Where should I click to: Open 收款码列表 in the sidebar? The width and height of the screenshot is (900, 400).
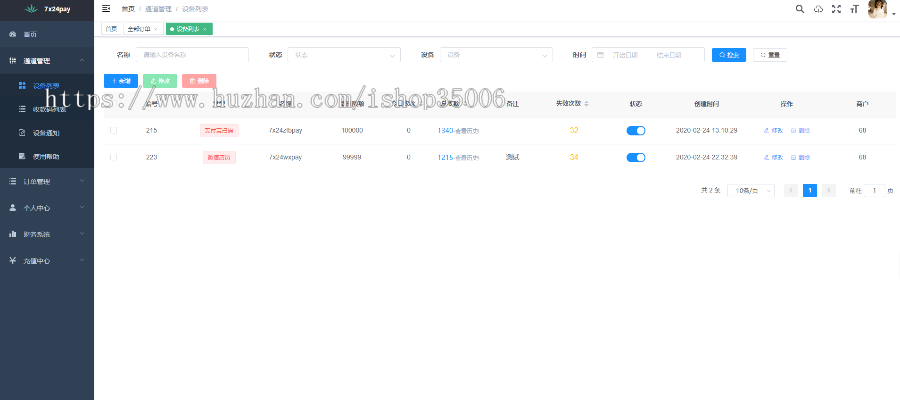[x=47, y=109]
